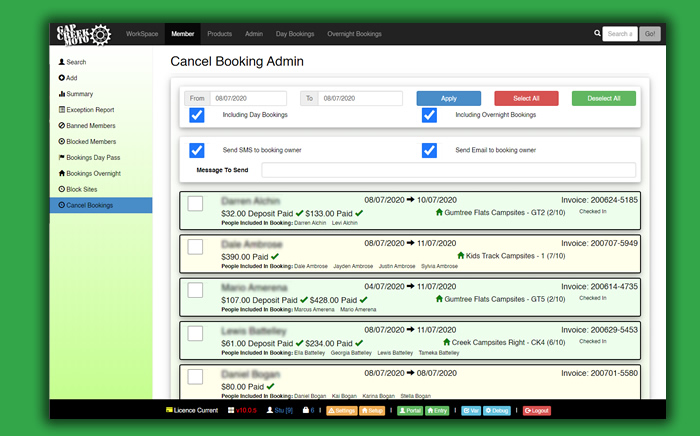
Task: Click the green Entry button
Action: pos(437,411)
